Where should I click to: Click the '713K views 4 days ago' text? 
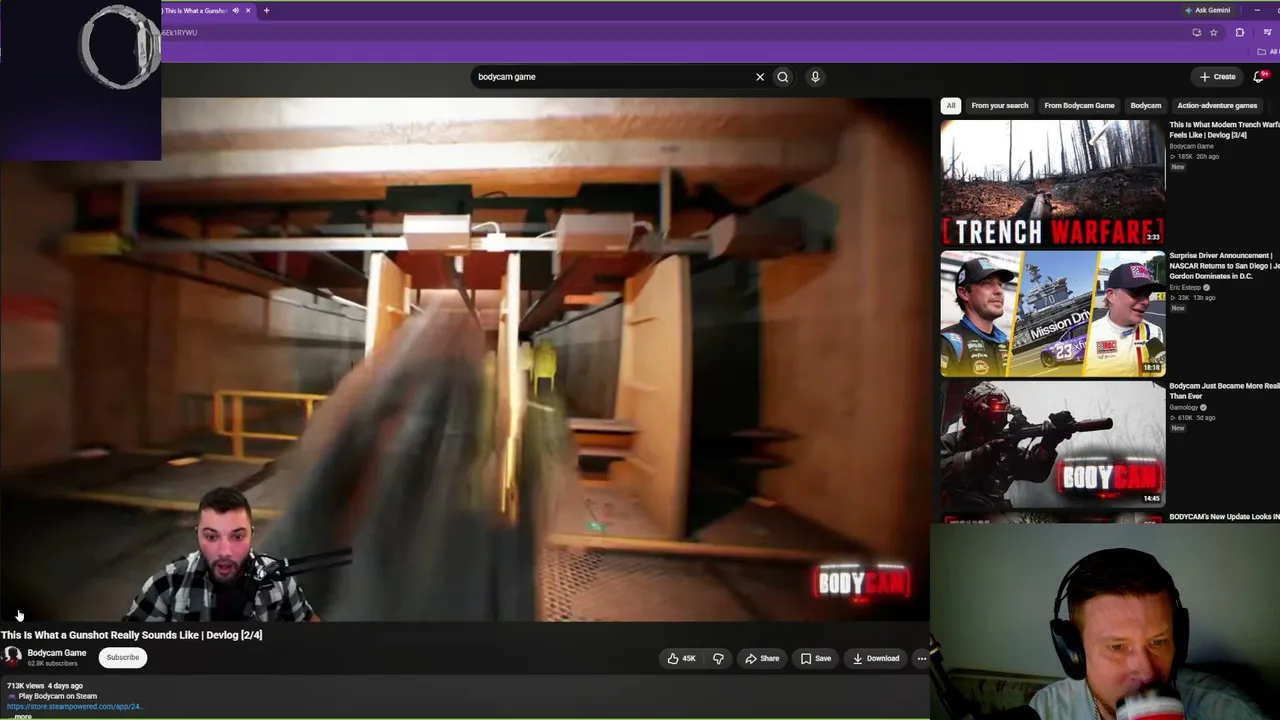[45, 686]
